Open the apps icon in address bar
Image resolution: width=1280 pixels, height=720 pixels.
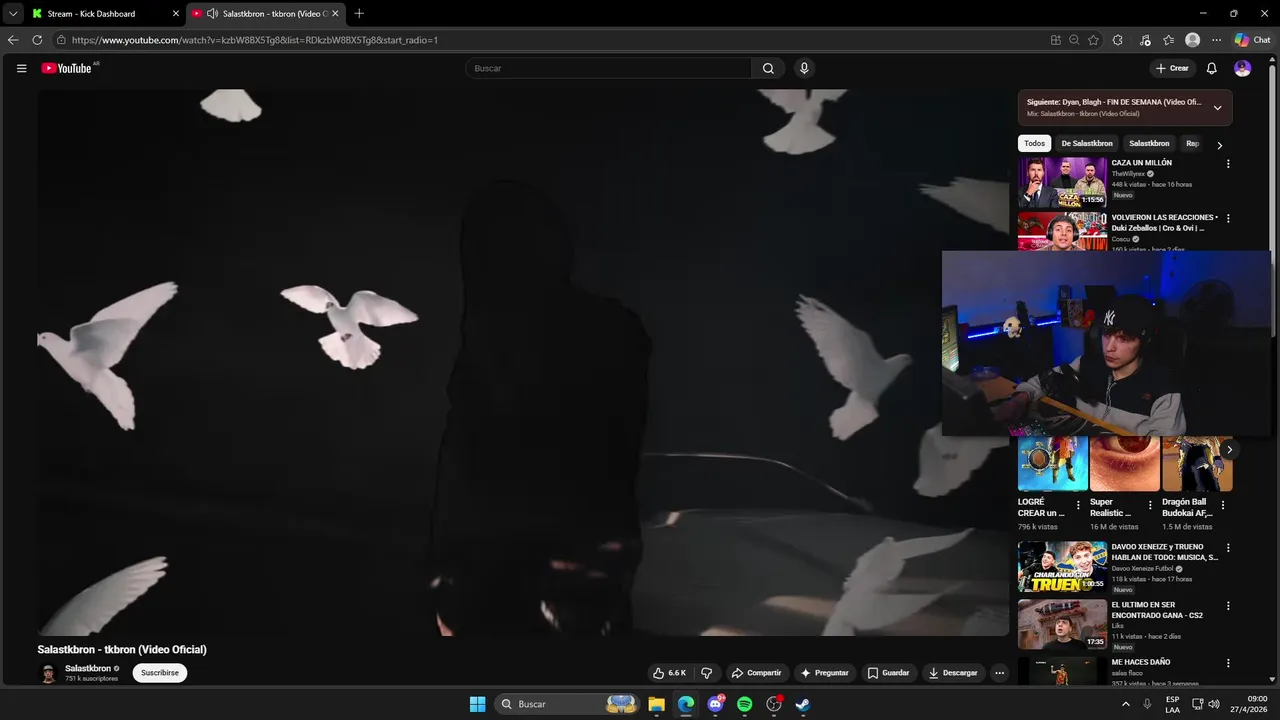coord(1055,40)
